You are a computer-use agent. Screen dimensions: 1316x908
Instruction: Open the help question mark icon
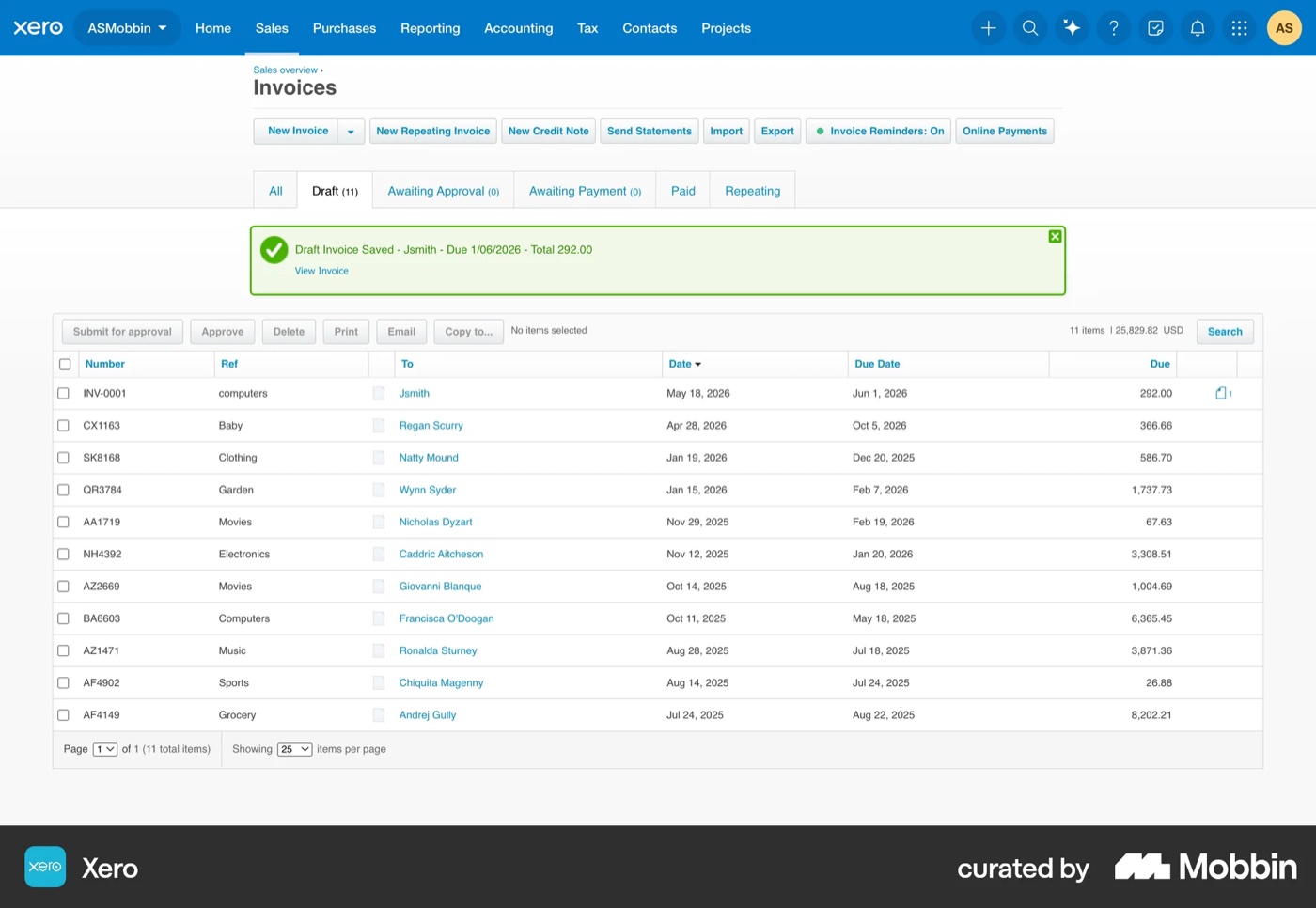point(1114,28)
